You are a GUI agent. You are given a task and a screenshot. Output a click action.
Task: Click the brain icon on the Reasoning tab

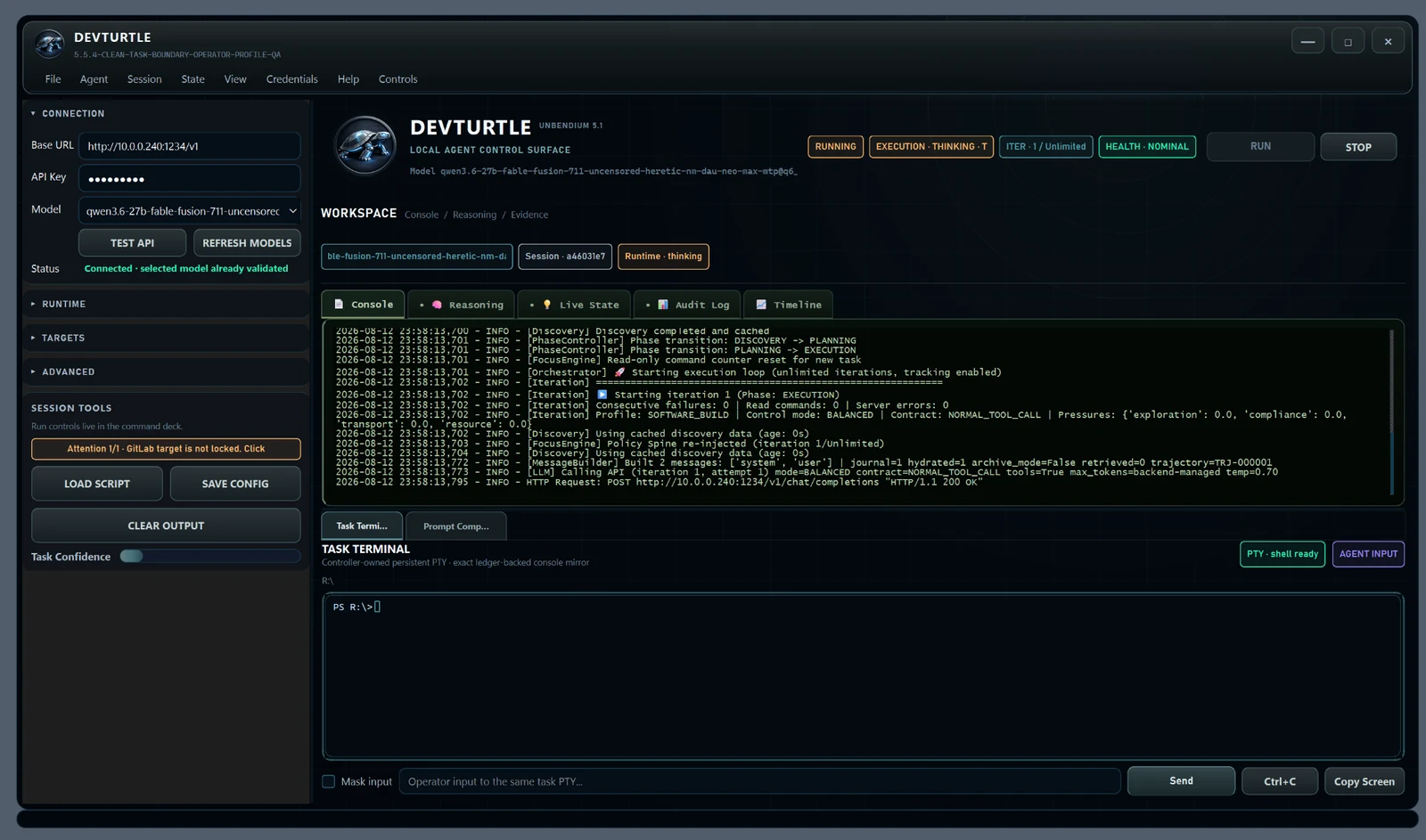point(437,305)
